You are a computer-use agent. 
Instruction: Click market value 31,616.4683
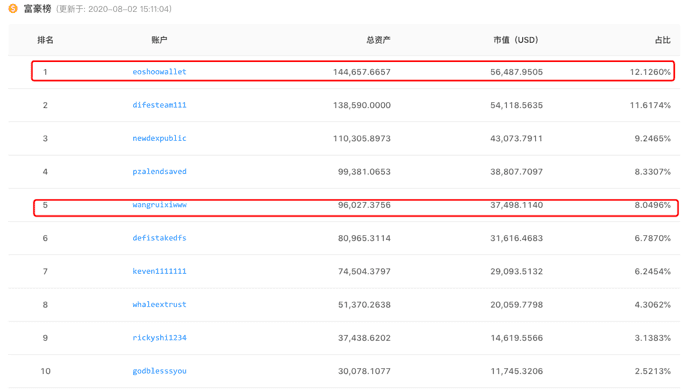(x=516, y=238)
